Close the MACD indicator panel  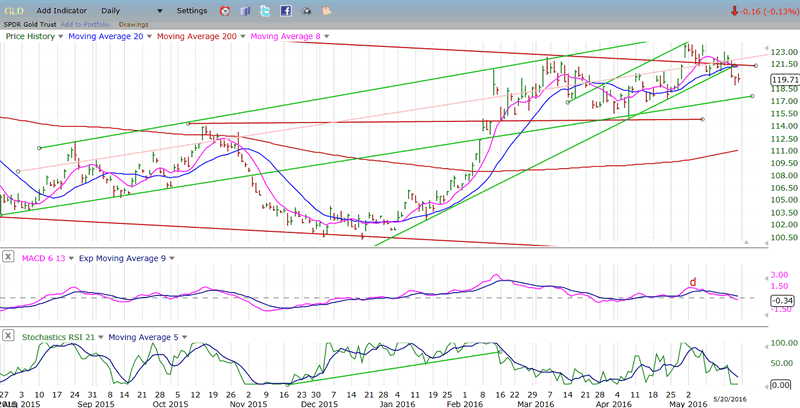[9, 258]
